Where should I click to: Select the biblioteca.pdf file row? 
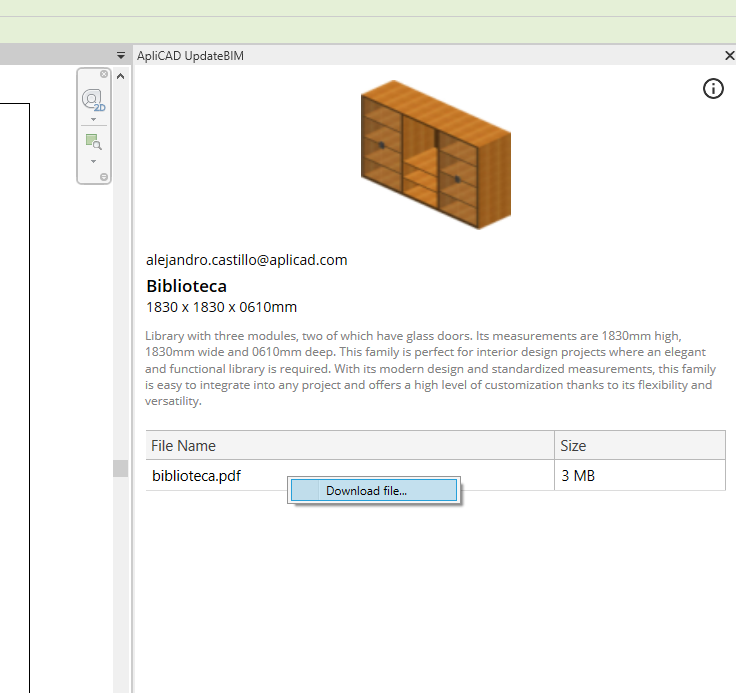pos(436,475)
